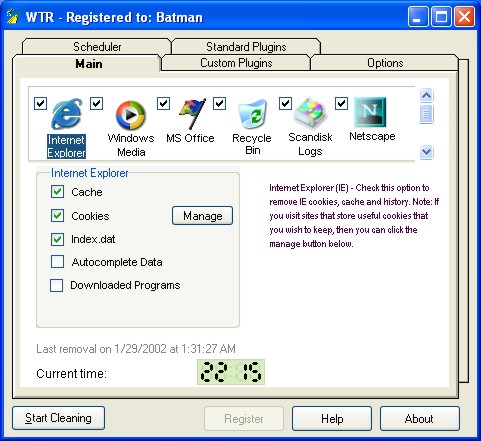This screenshot has width=481, height=441.
Task: Click the Start Cleaning button
Action: tap(58, 418)
